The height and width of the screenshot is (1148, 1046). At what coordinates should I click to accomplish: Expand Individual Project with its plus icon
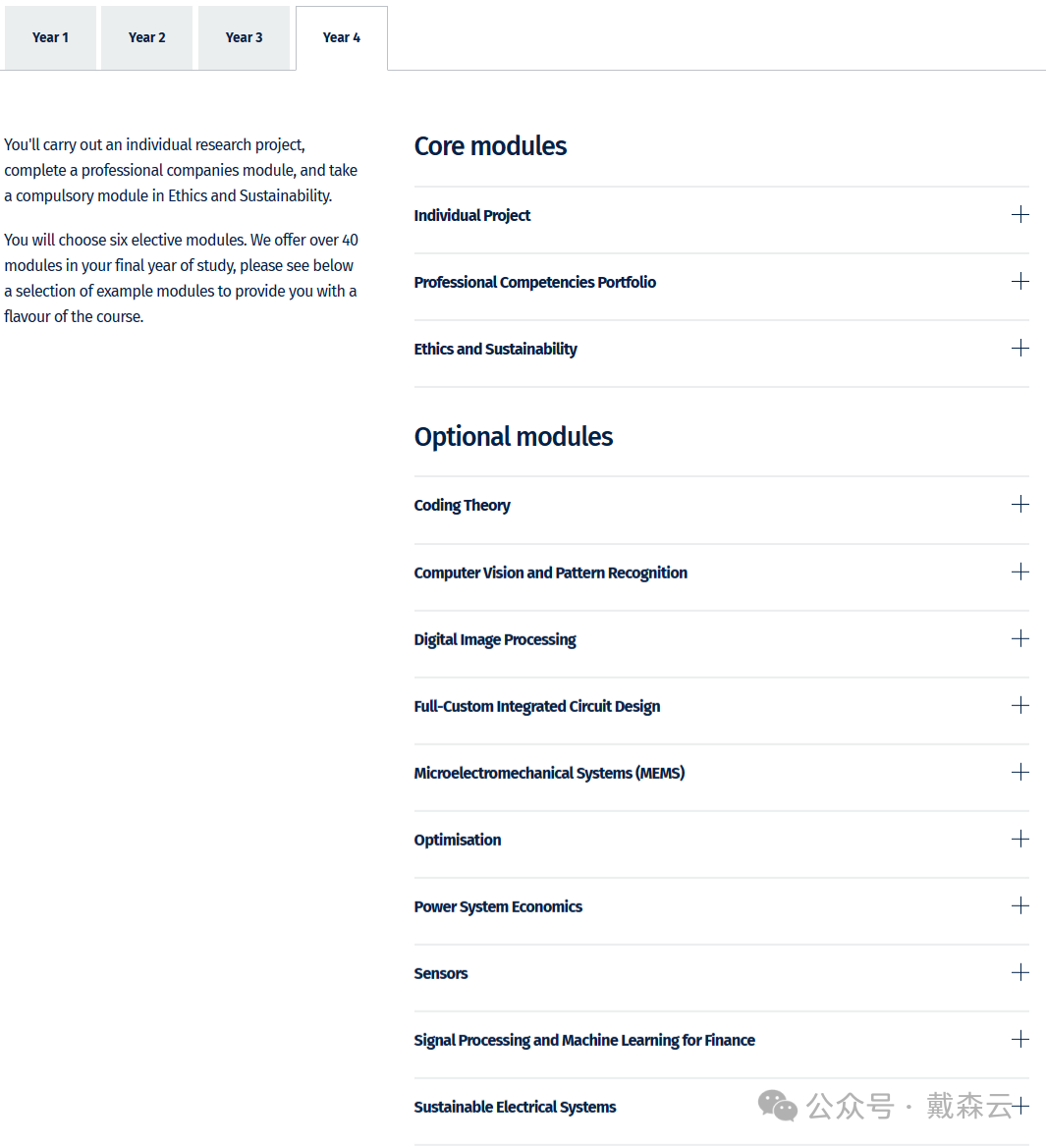1020,215
